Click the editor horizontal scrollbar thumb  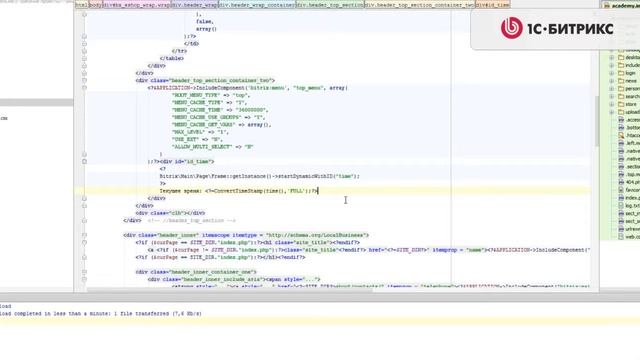tap(229, 290)
